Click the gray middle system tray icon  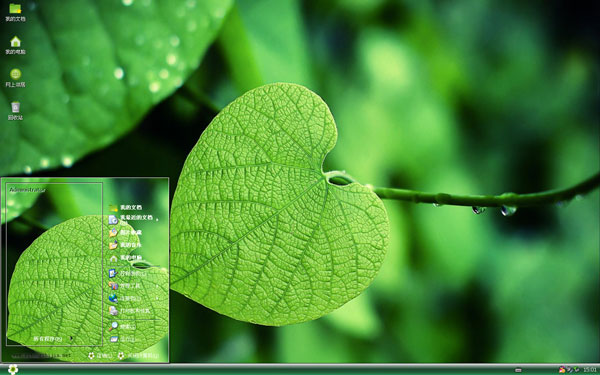pyautogui.click(x=570, y=370)
